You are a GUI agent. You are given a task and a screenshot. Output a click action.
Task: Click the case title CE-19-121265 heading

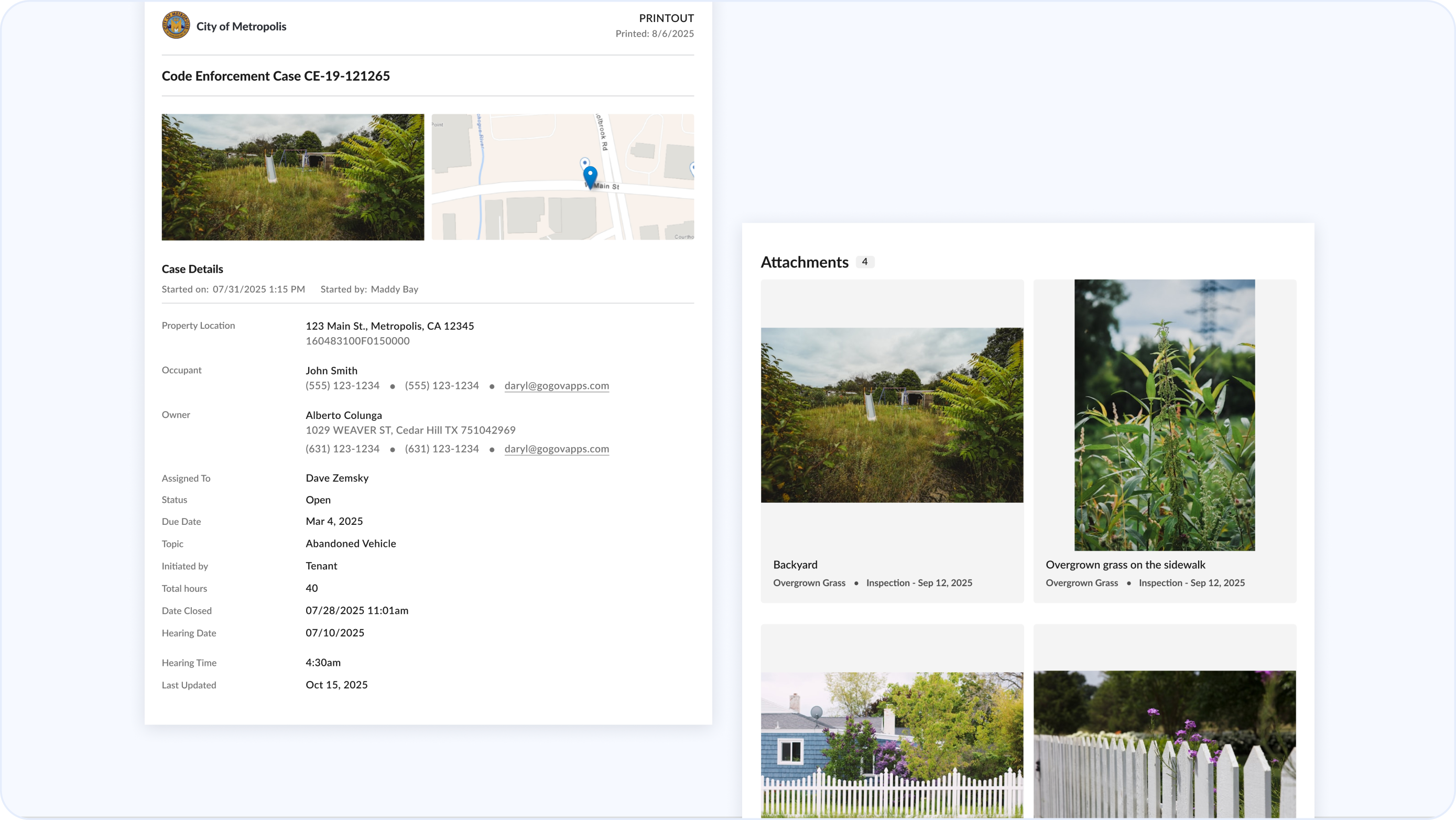click(x=276, y=76)
